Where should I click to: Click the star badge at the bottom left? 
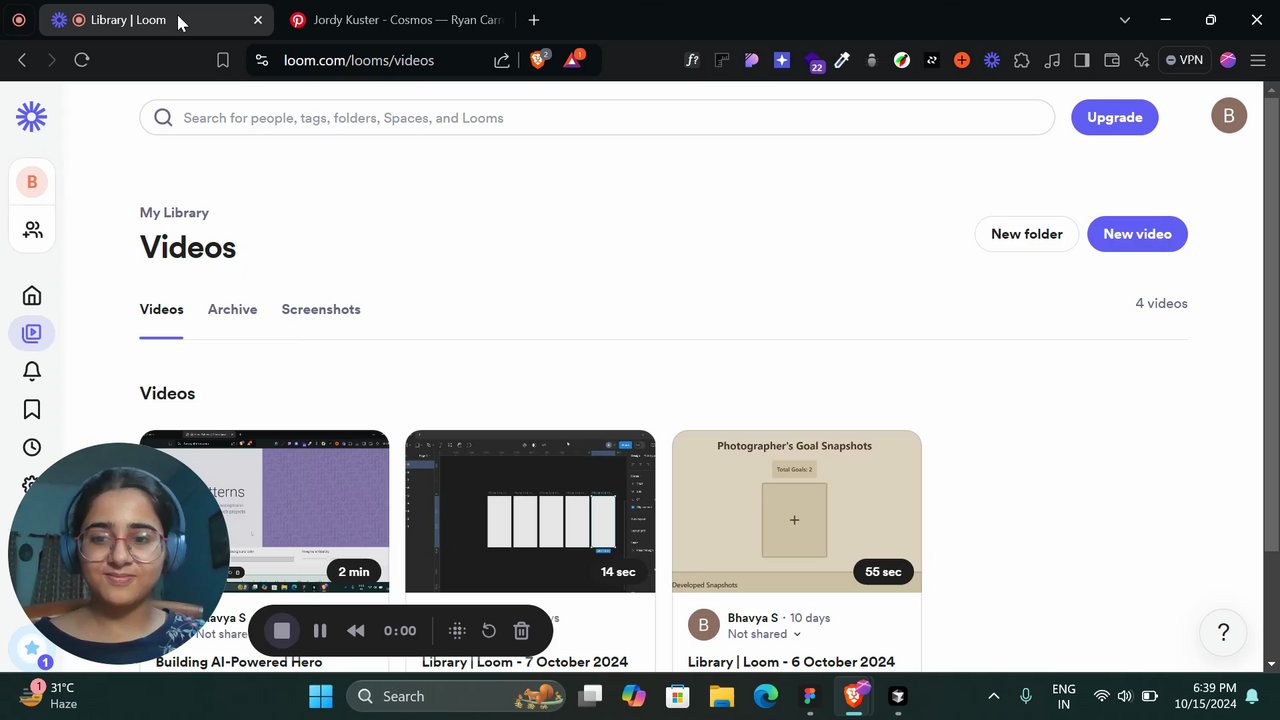point(32,648)
